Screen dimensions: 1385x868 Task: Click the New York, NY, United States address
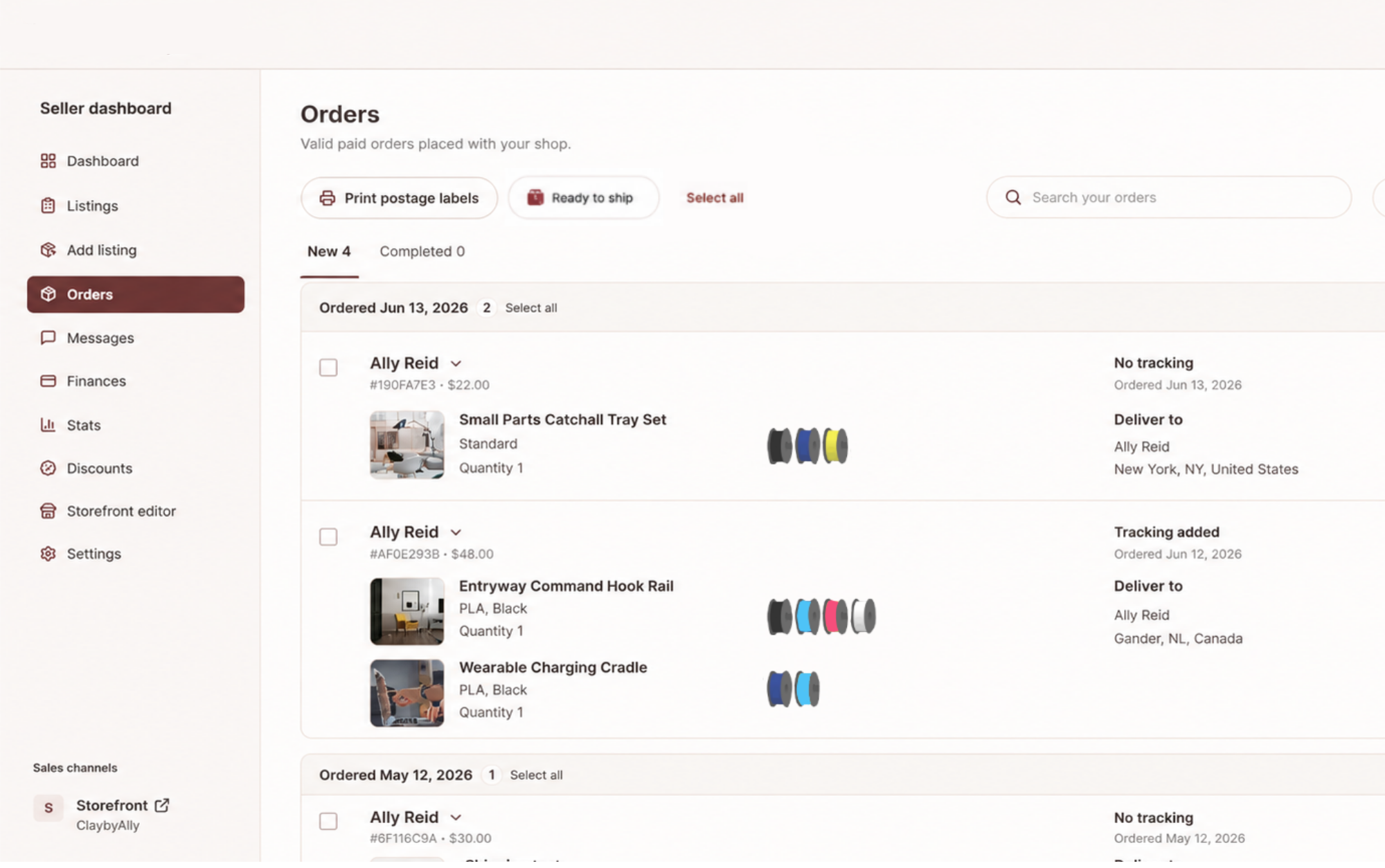pos(1206,469)
